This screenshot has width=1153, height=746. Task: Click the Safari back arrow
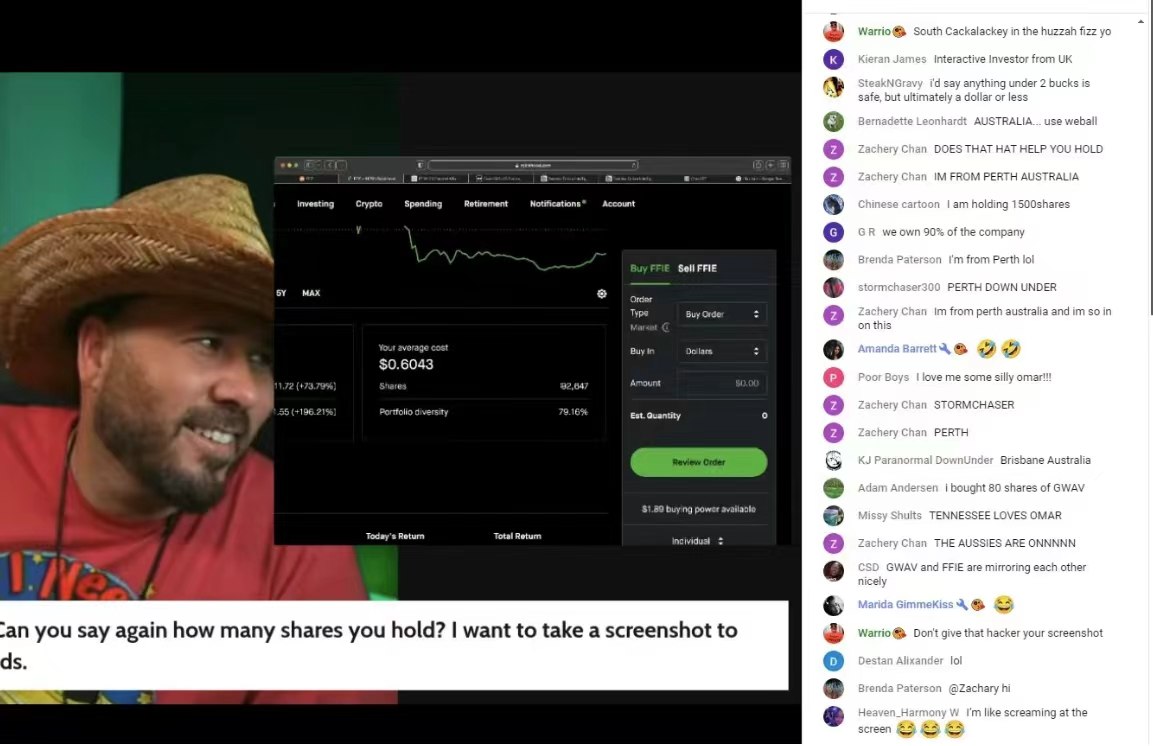(330, 165)
